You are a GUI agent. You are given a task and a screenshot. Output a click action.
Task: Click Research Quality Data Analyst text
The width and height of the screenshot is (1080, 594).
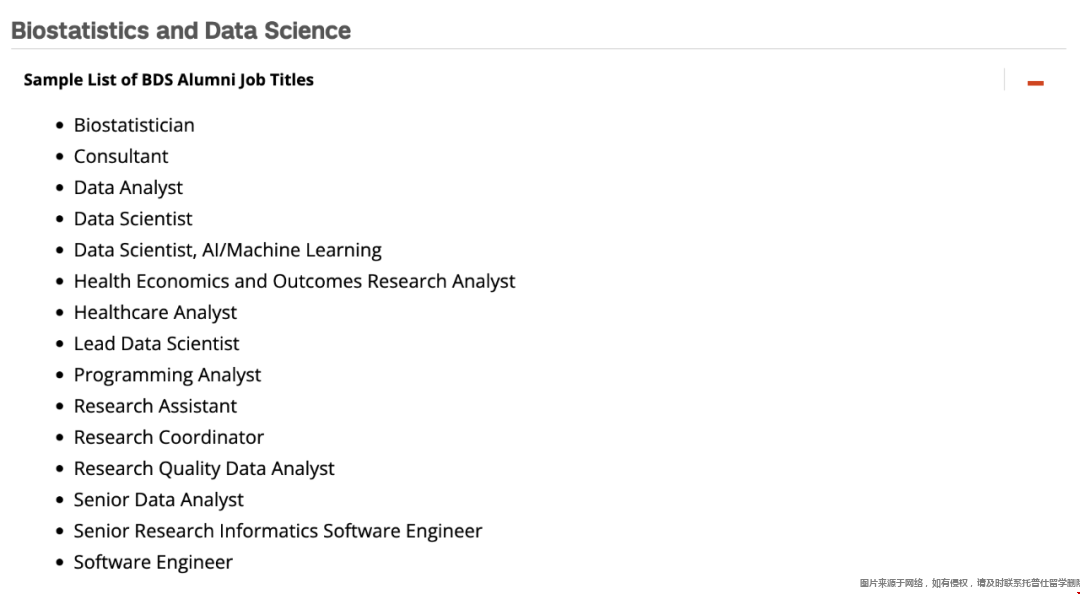204,468
